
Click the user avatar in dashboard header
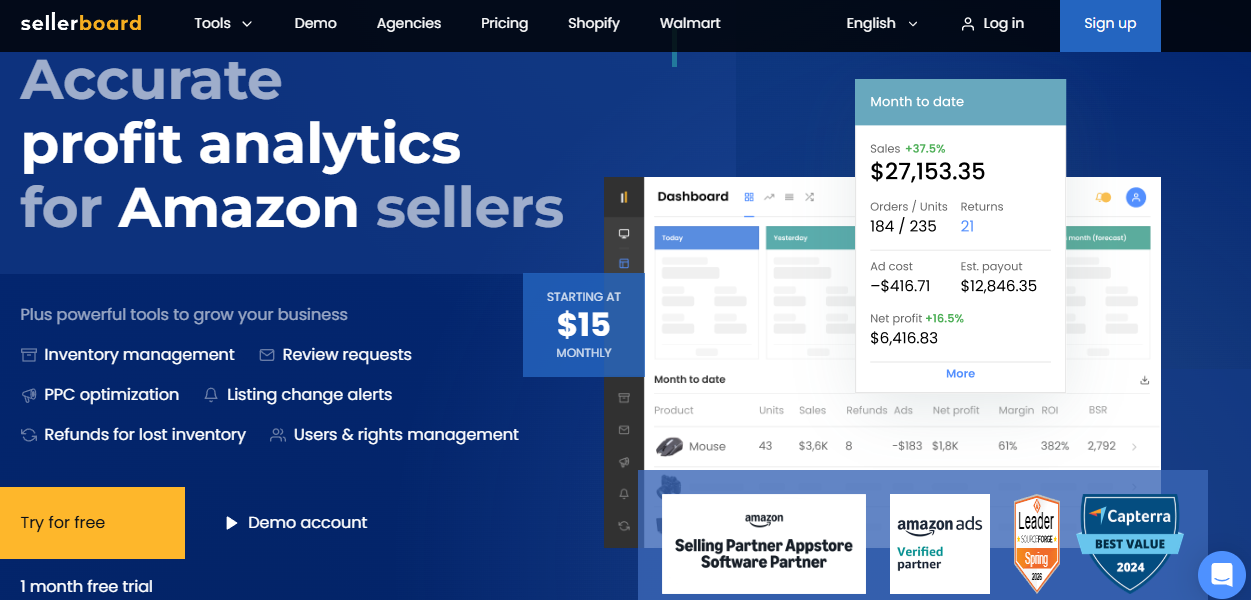pyautogui.click(x=1135, y=197)
